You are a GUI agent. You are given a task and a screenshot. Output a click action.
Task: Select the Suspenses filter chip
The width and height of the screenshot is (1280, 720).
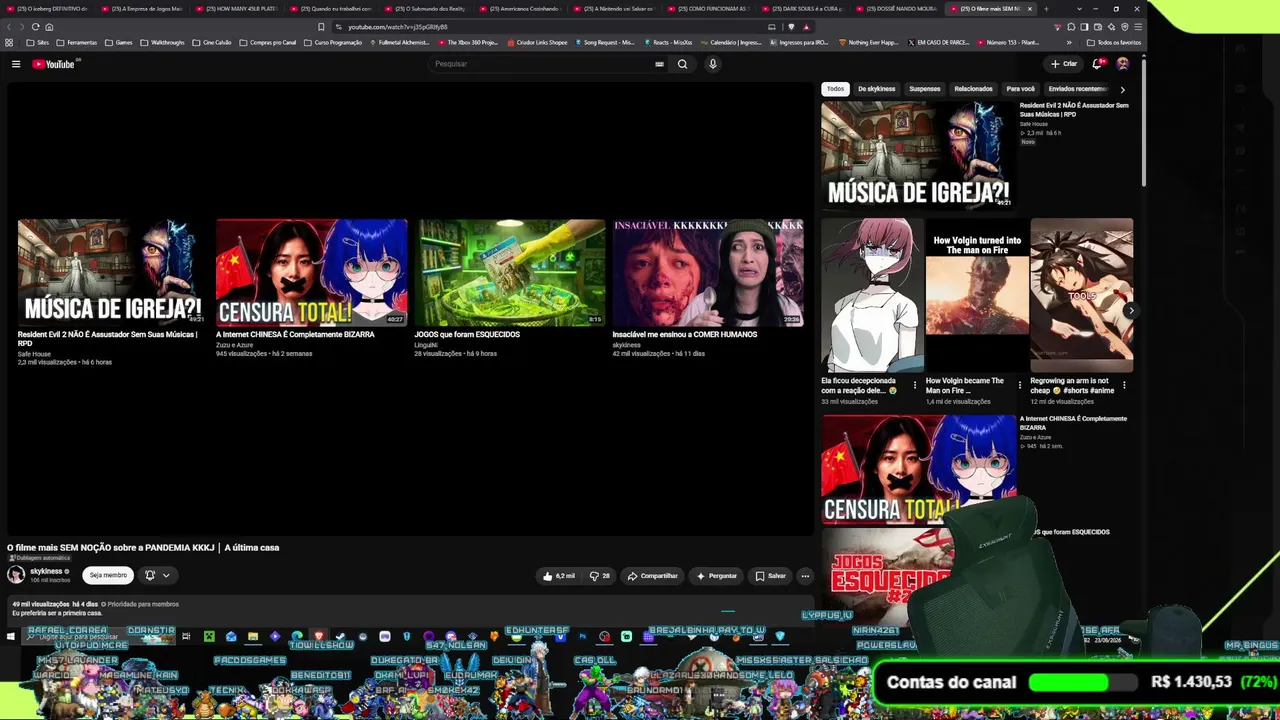pyautogui.click(x=925, y=89)
